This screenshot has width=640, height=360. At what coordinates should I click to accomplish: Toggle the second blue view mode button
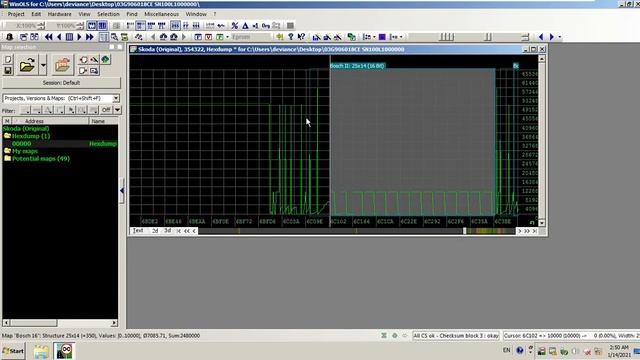102,26
